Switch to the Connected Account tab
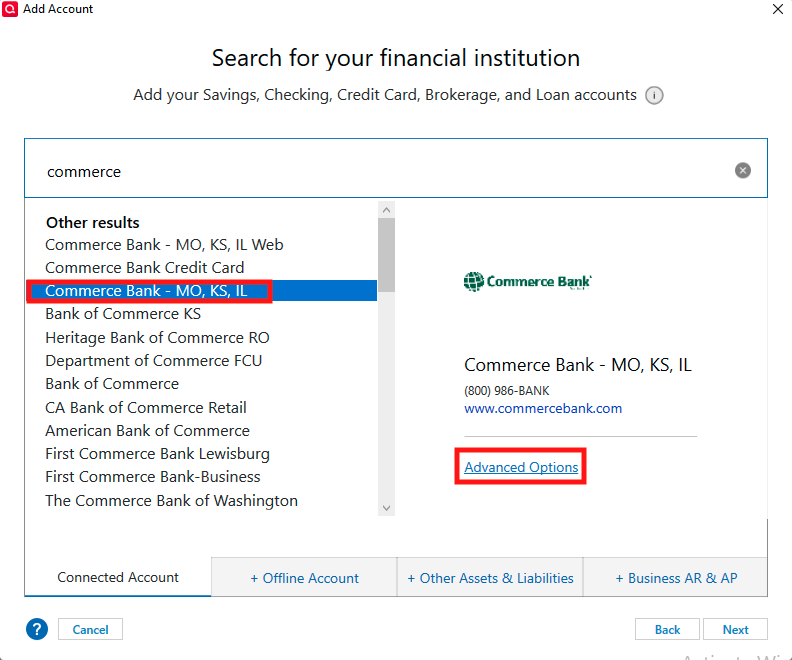 [x=118, y=577]
